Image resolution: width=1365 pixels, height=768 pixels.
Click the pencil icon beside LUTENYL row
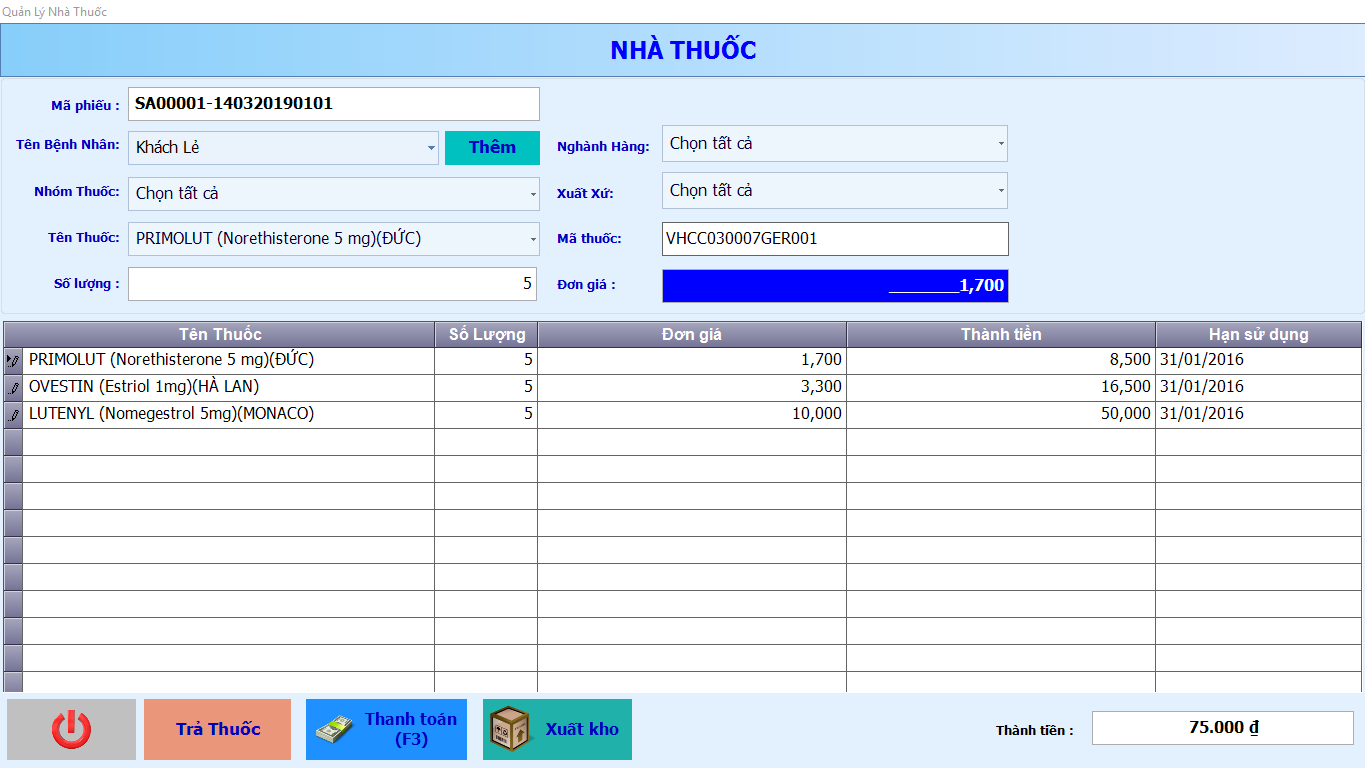point(14,414)
